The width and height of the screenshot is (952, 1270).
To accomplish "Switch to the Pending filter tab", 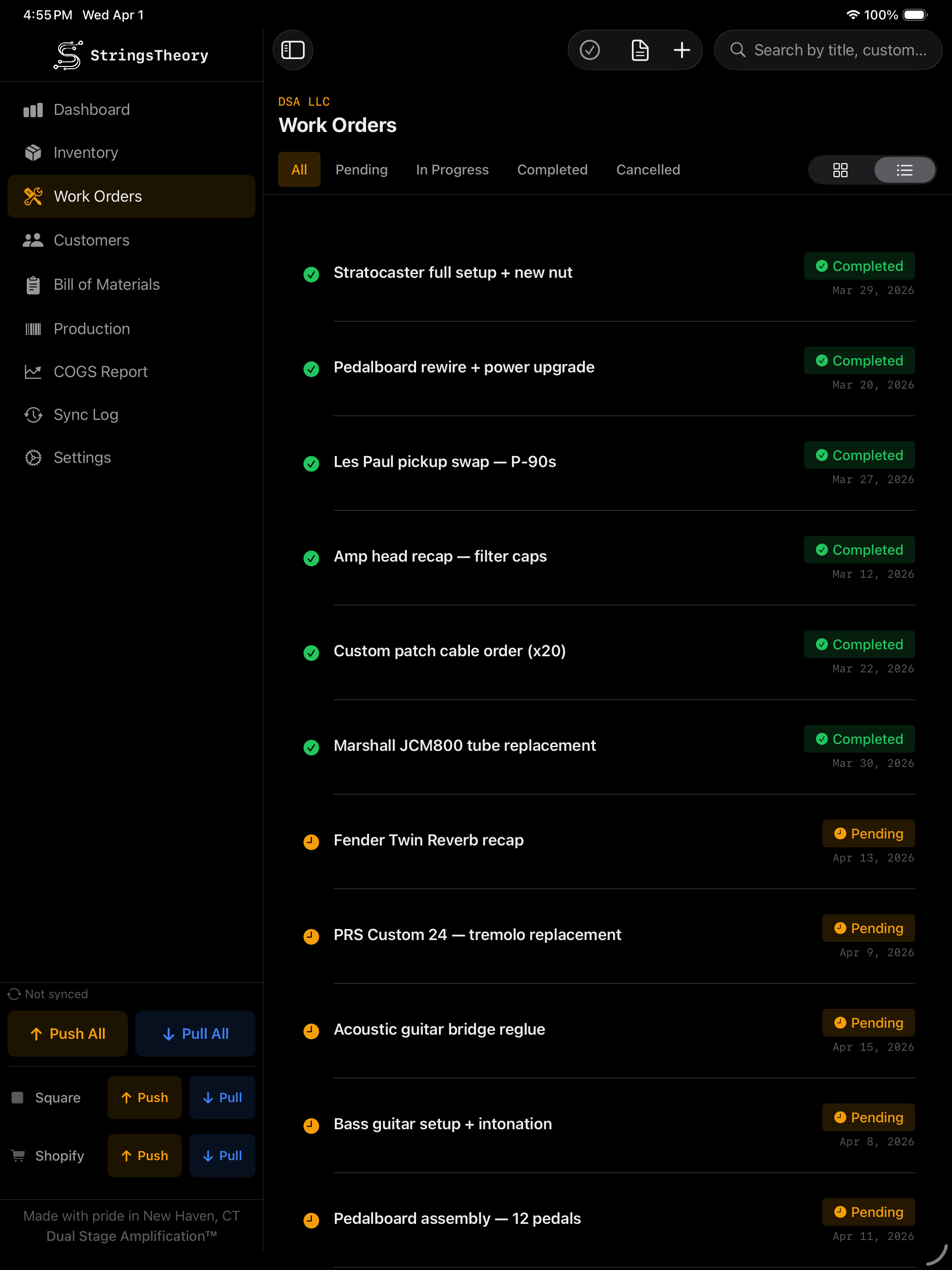I will pos(362,169).
